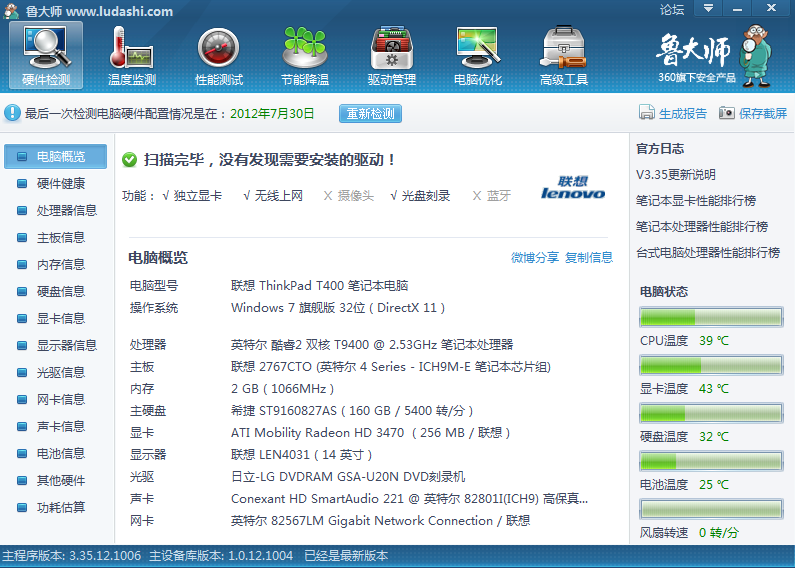
Task: Open the title bar dropdown menu arrow
Action: pos(708,9)
